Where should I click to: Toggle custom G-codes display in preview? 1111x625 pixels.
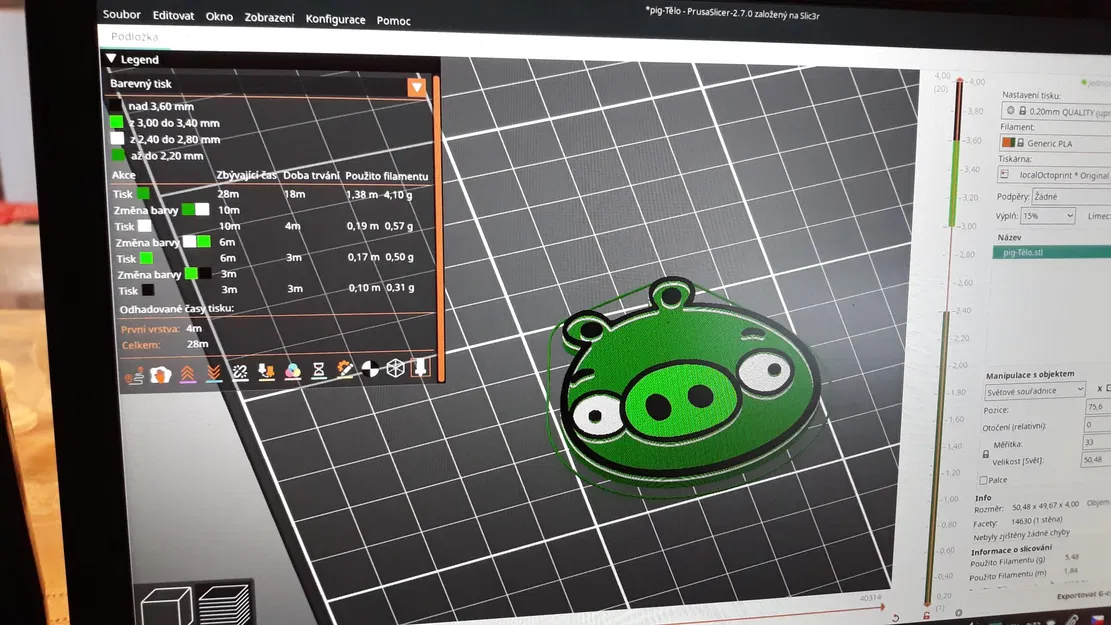(345, 370)
